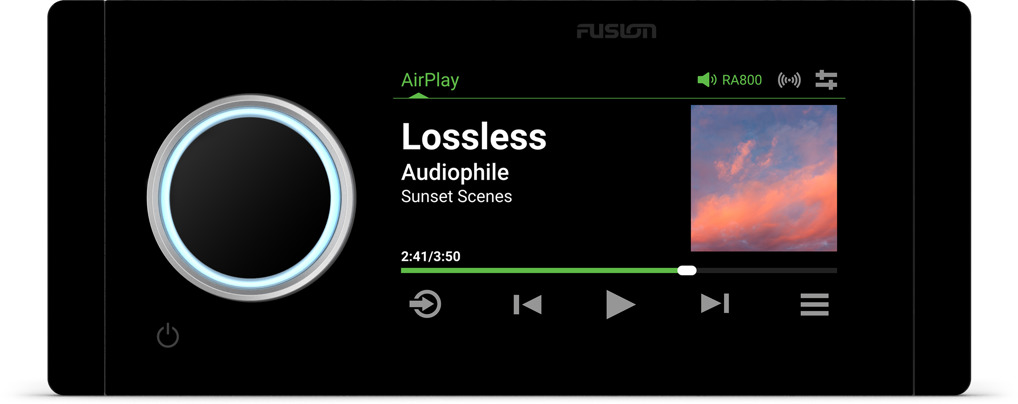Open the hamburger menu icon

(814, 305)
